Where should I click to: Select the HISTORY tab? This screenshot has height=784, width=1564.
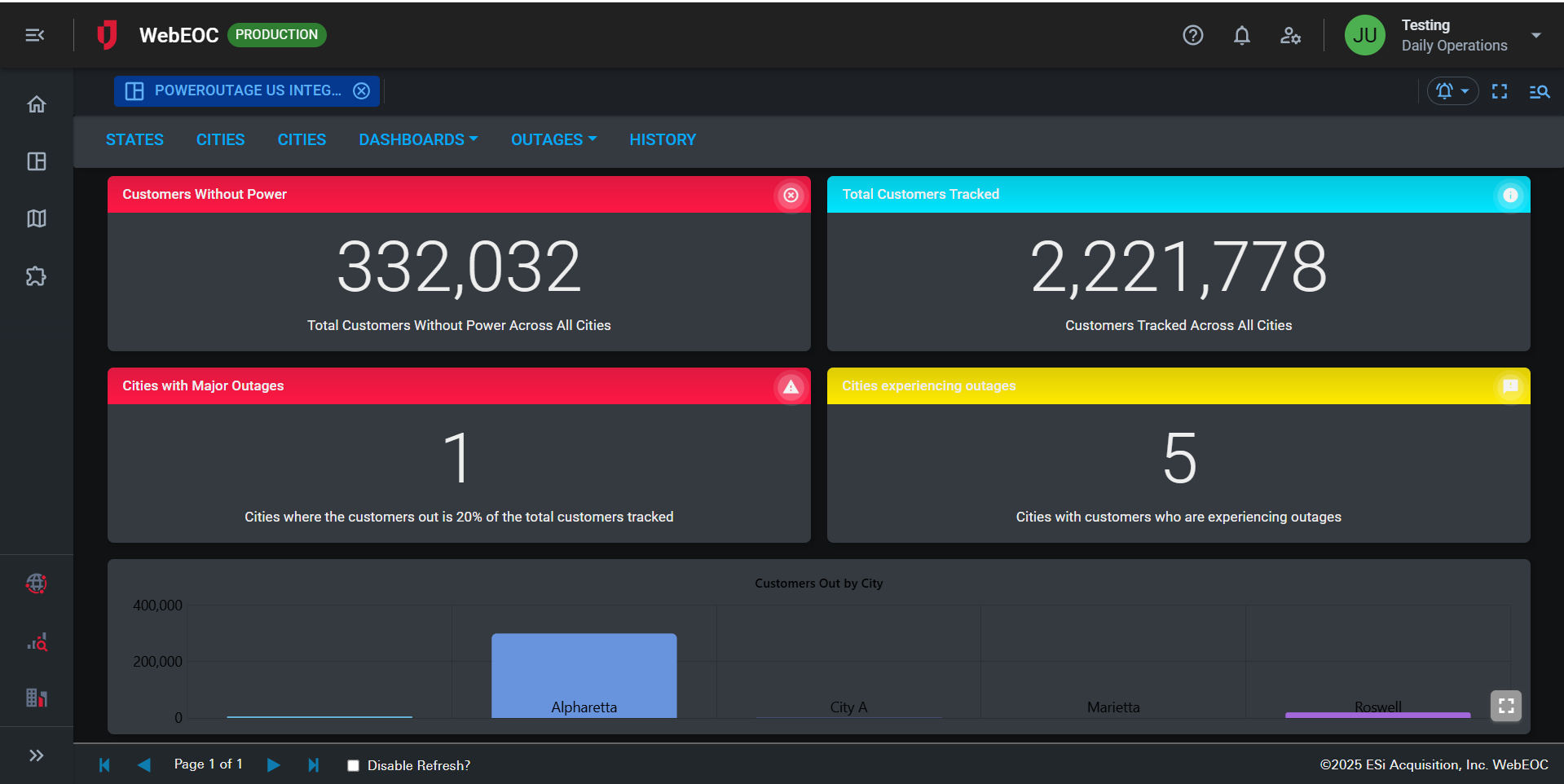pos(662,139)
